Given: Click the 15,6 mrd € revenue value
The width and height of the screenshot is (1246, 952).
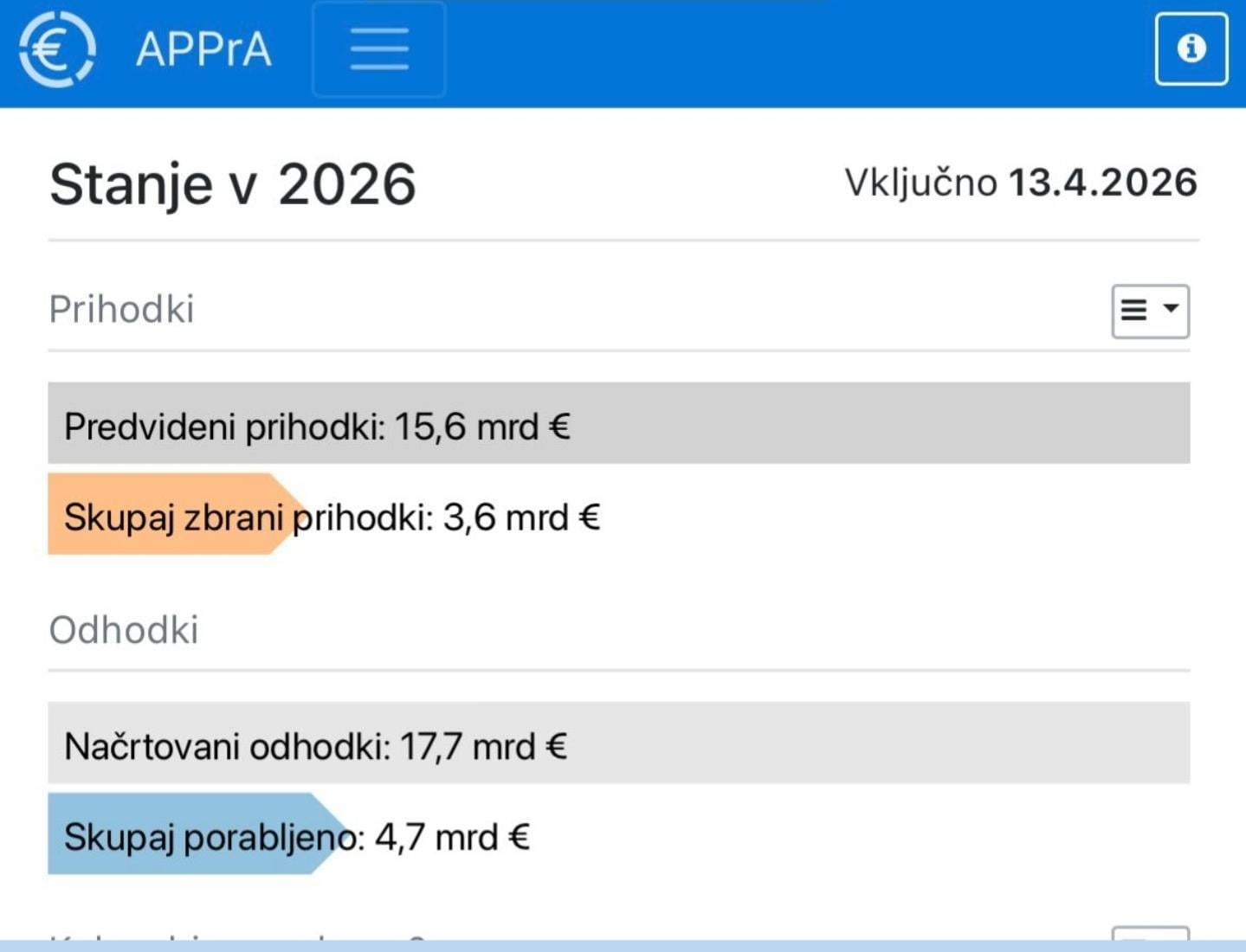Looking at the screenshot, I should (482, 427).
